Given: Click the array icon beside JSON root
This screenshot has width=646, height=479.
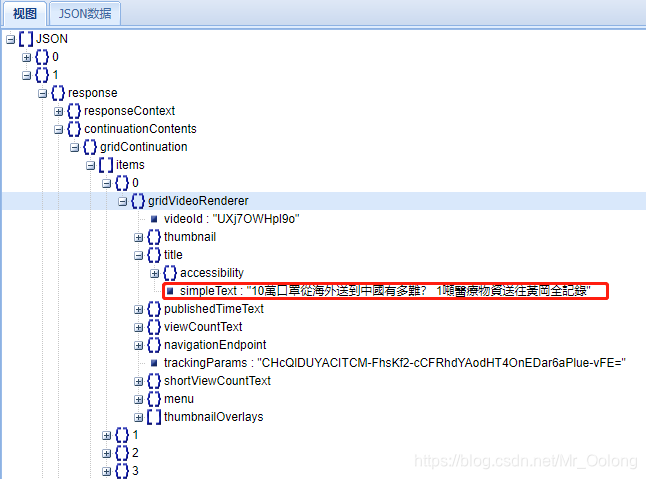Looking at the screenshot, I should (x=26, y=39).
